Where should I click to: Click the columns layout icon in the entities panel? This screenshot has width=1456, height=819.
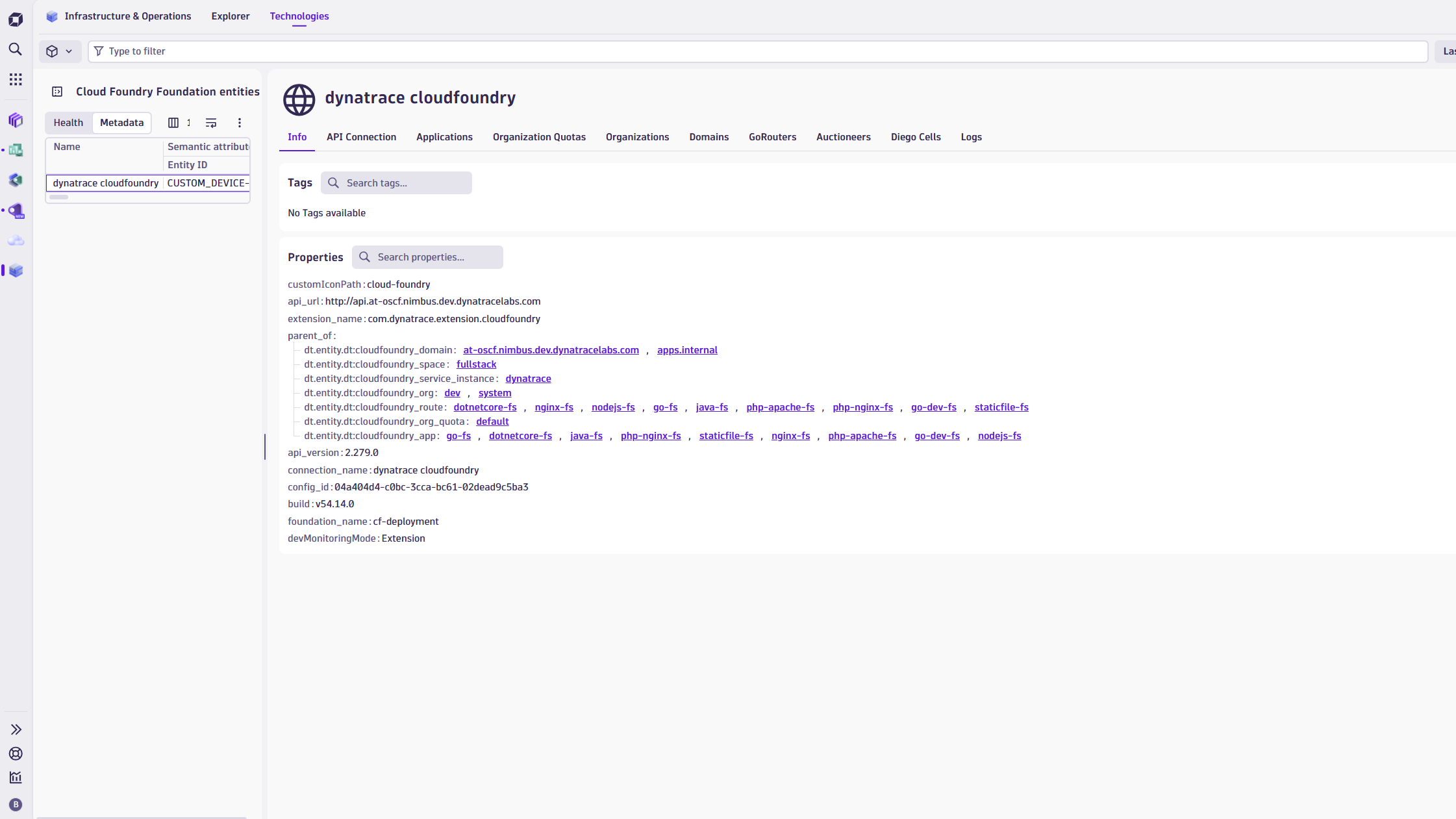[x=173, y=122]
